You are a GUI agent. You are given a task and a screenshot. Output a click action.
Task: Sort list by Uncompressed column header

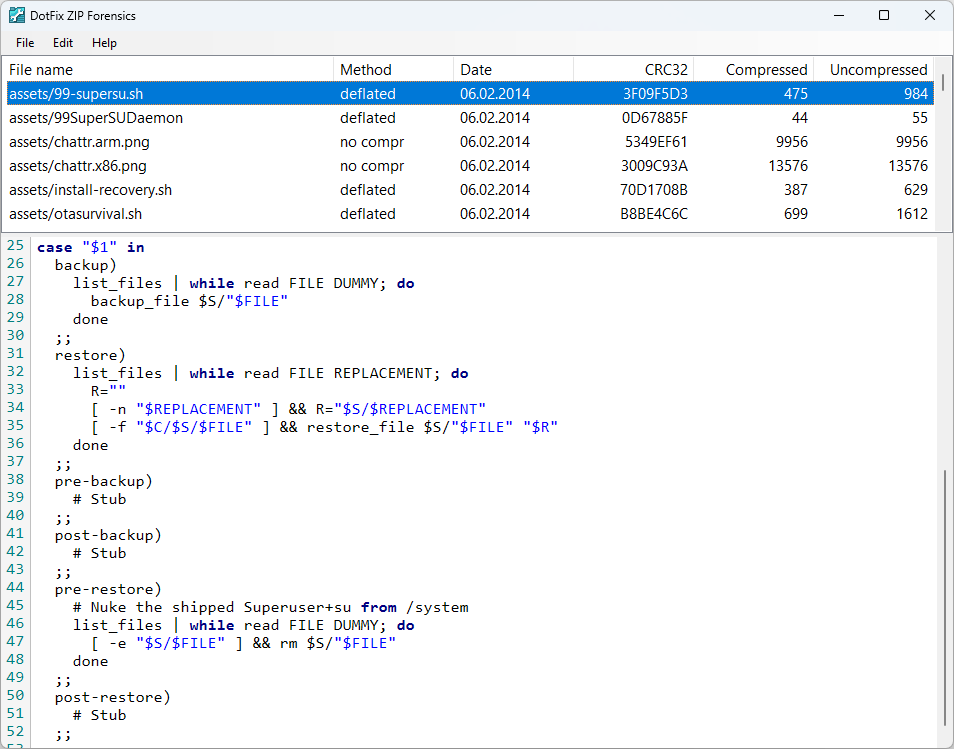tap(873, 69)
